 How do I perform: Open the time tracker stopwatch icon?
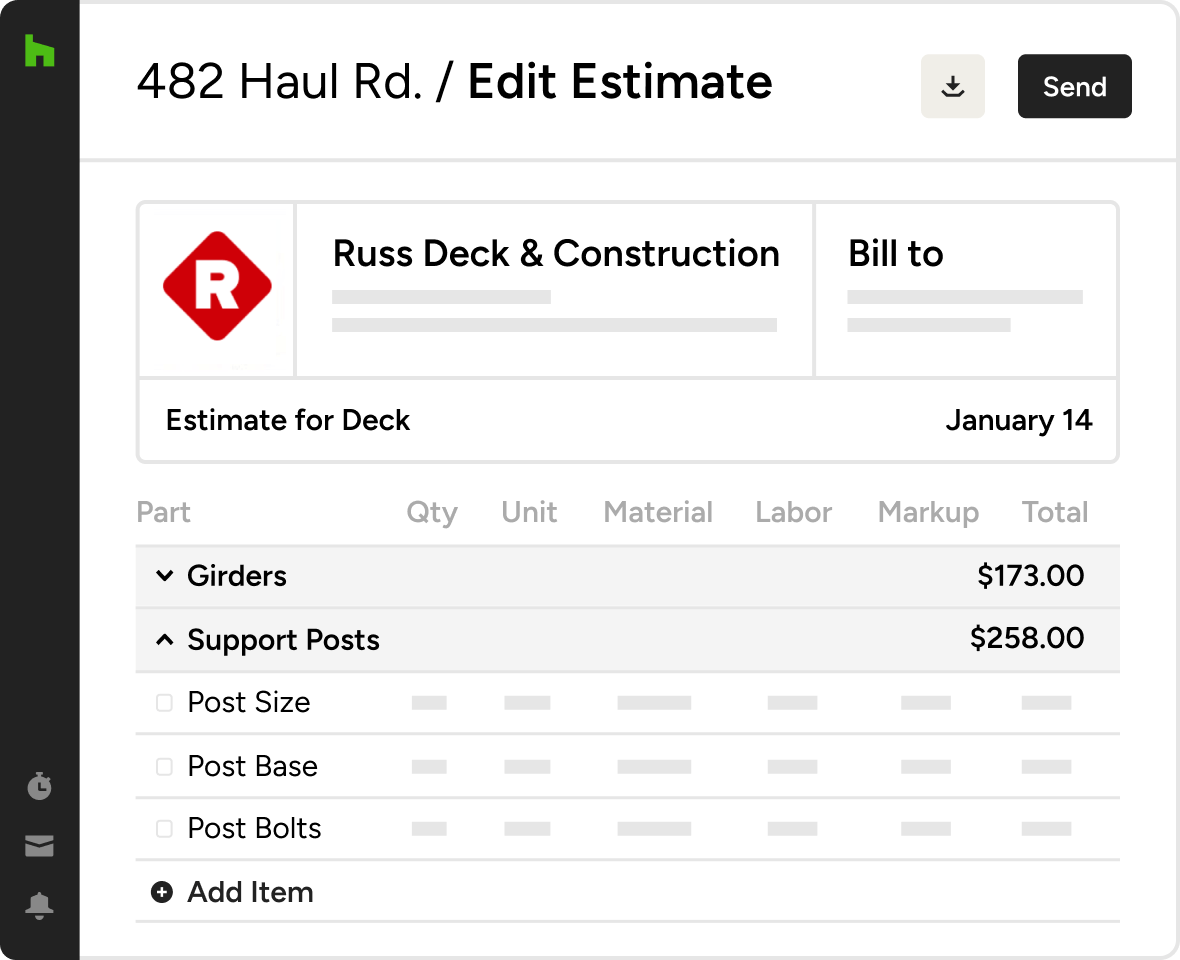click(x=38, y=786)
